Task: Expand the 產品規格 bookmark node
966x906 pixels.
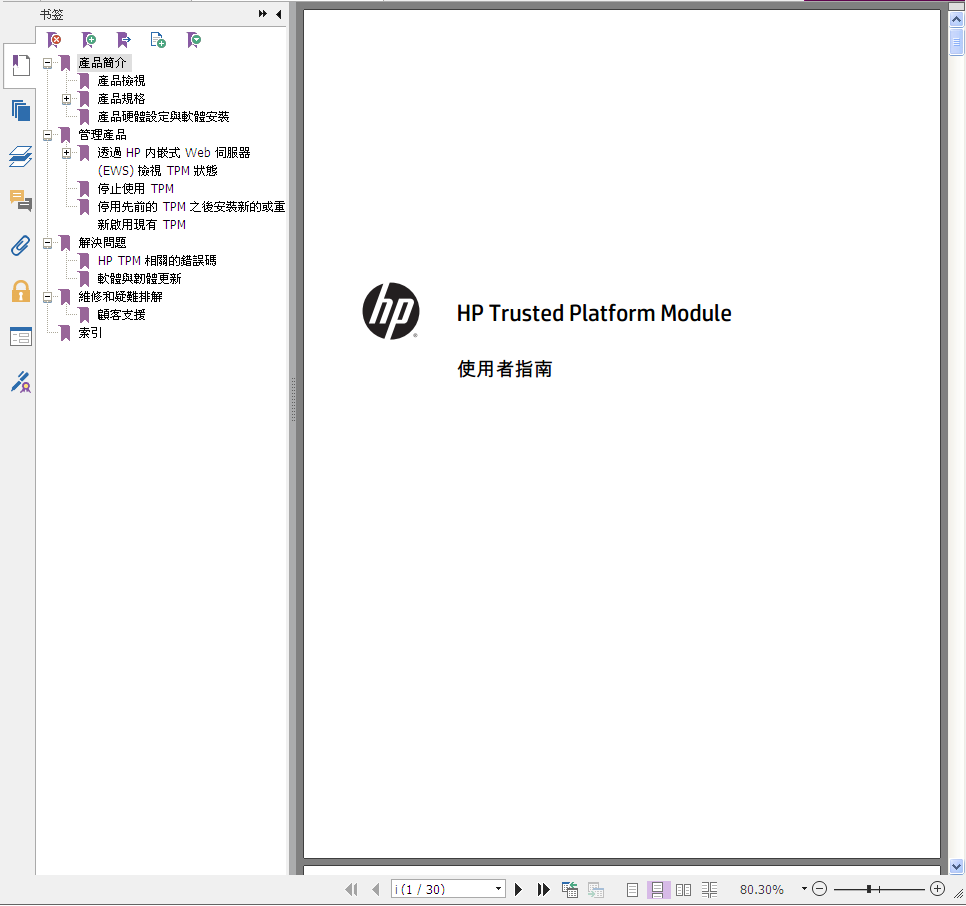Action: [67, 99]
